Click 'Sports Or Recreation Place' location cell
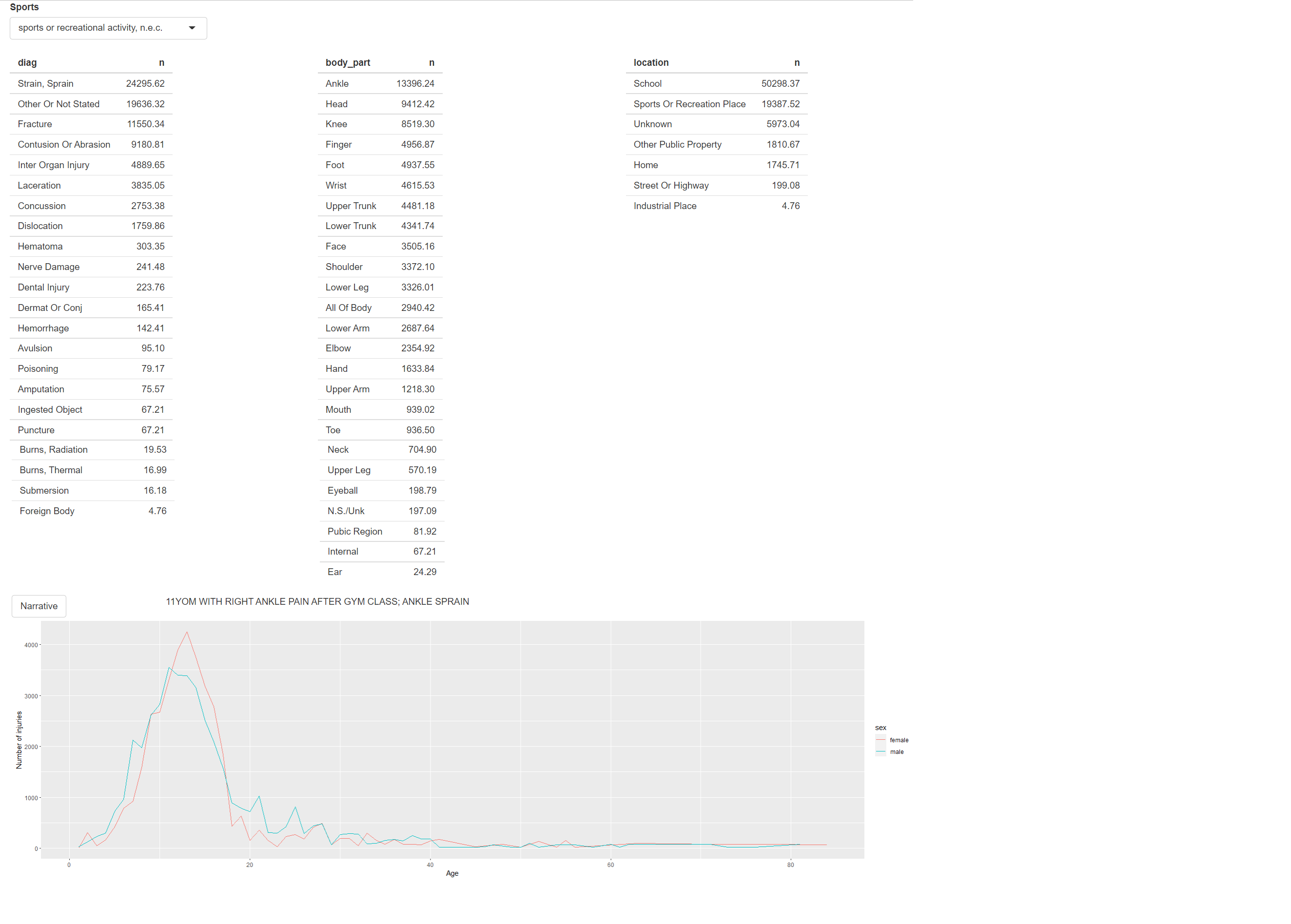 point(689,104)
